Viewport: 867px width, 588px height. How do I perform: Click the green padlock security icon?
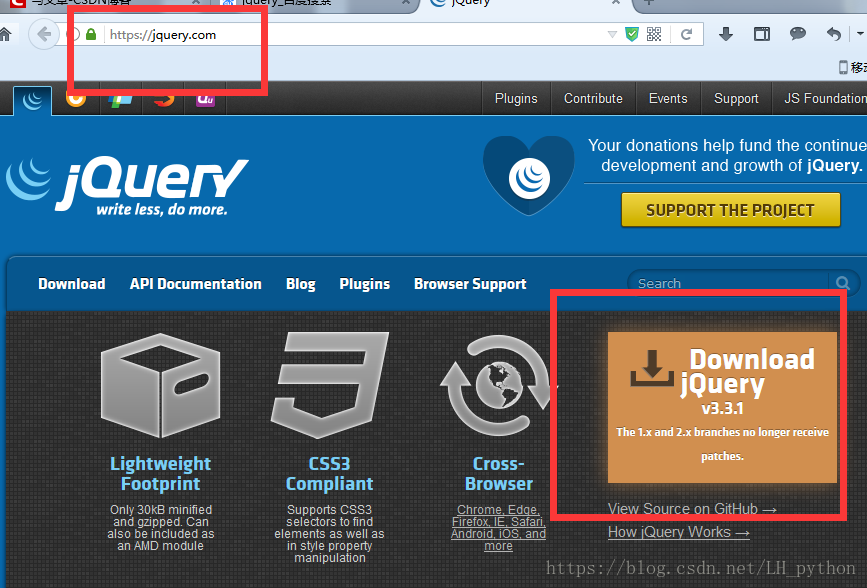click(x=91, y=34)
